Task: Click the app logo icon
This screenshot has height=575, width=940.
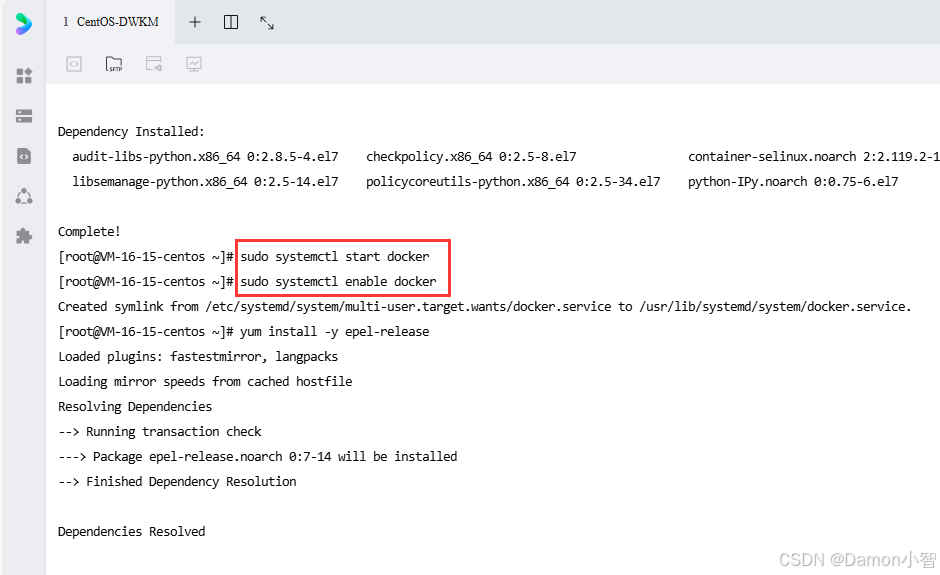Action: point(23,24)
